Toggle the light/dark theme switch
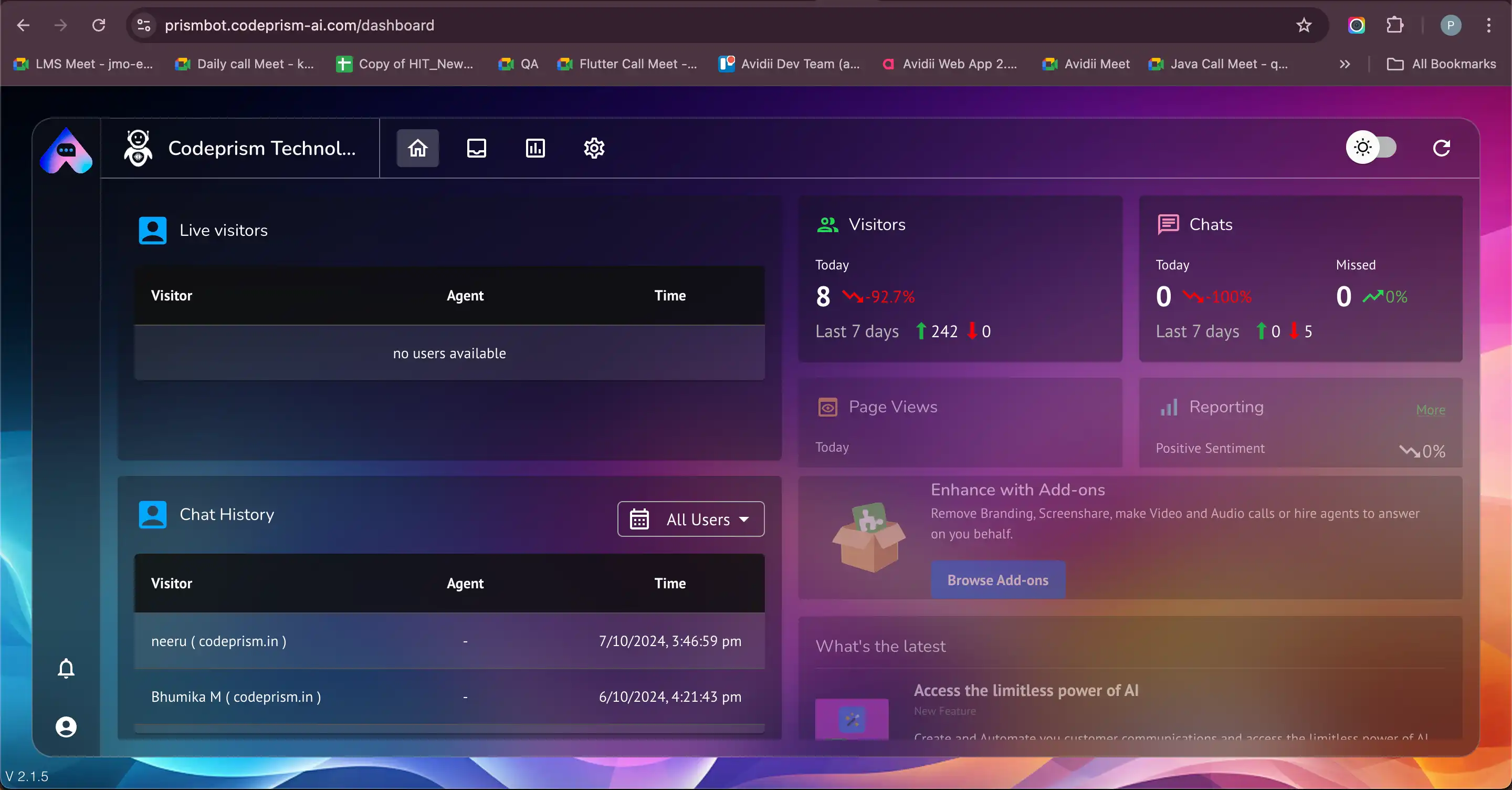 coord(1371,148)
